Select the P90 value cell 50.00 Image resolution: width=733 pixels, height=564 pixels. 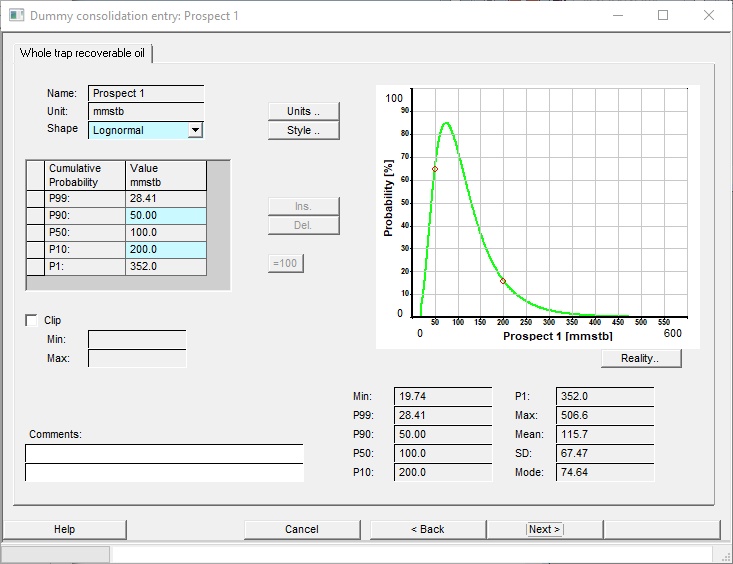coord(166,215)
